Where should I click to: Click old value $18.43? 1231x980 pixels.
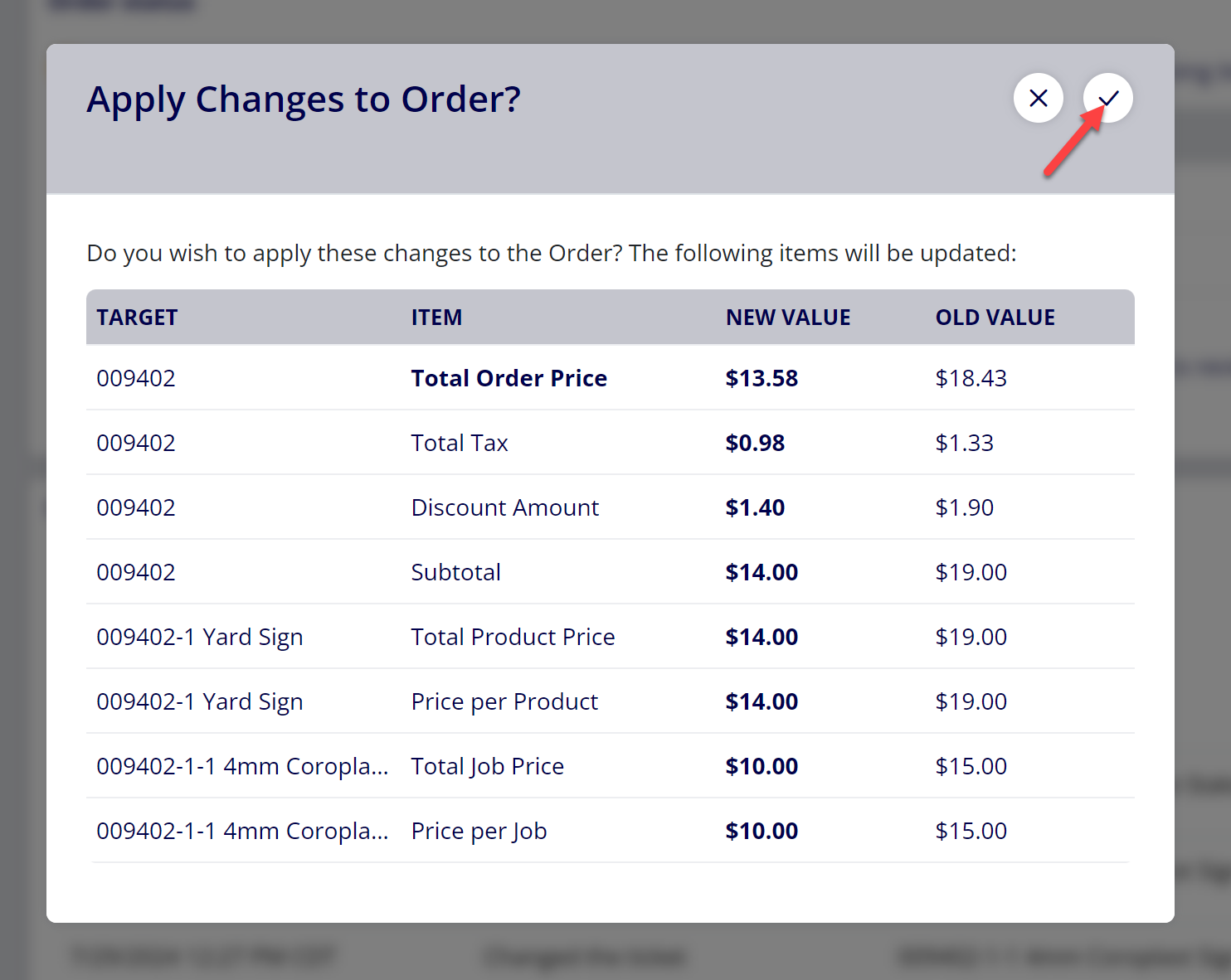(971, 378)
